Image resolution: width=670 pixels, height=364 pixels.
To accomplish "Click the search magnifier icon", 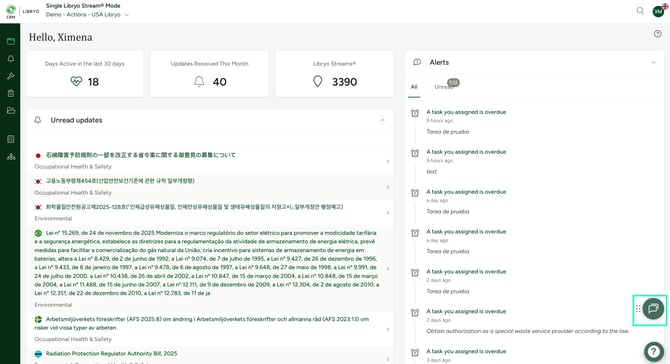I will 640,11.
